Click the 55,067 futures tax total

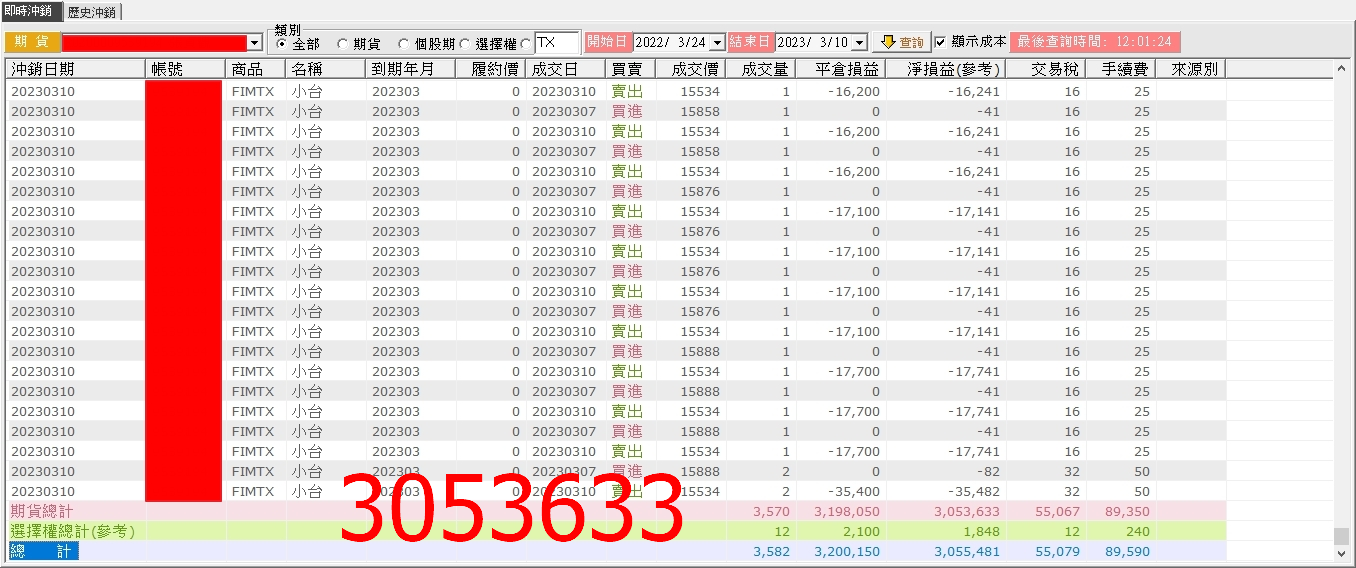[x=1058, y=511]
